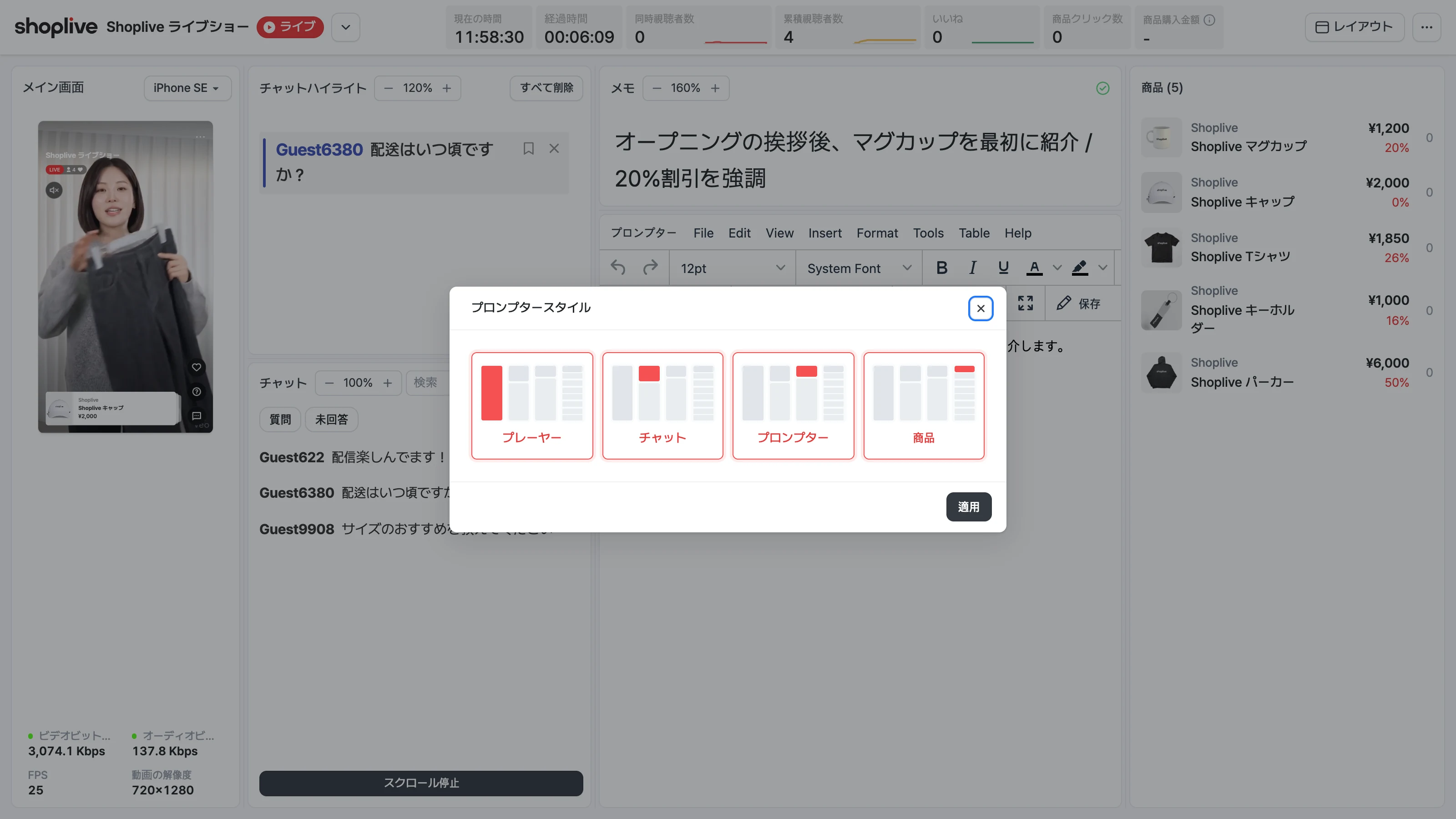Toggle italic formatting

click(x=973, y=268)
